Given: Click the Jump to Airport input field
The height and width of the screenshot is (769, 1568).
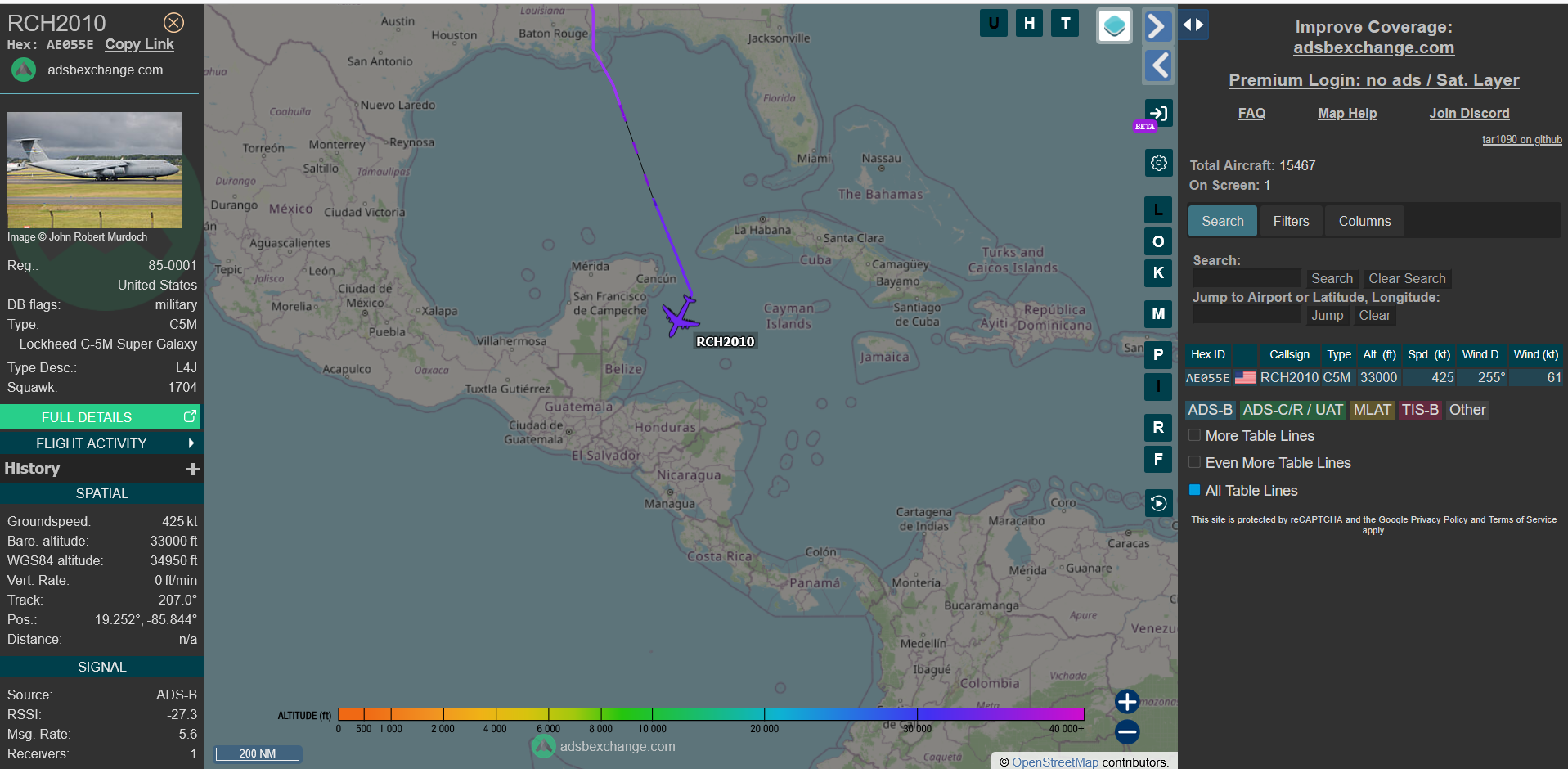Looking at the screenshot, I should tap(1246, 315).
